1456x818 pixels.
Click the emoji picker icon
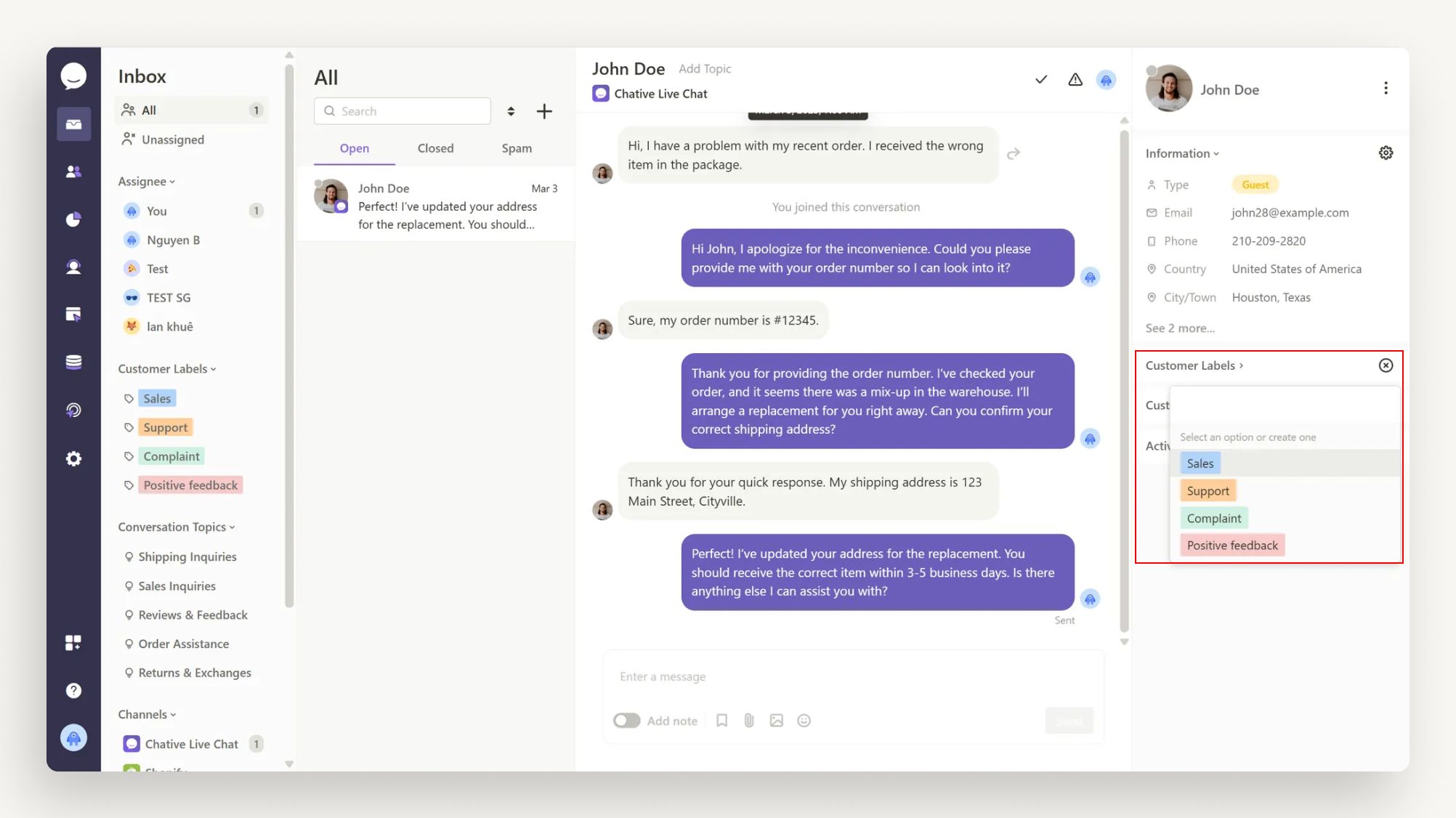[804, 721]
